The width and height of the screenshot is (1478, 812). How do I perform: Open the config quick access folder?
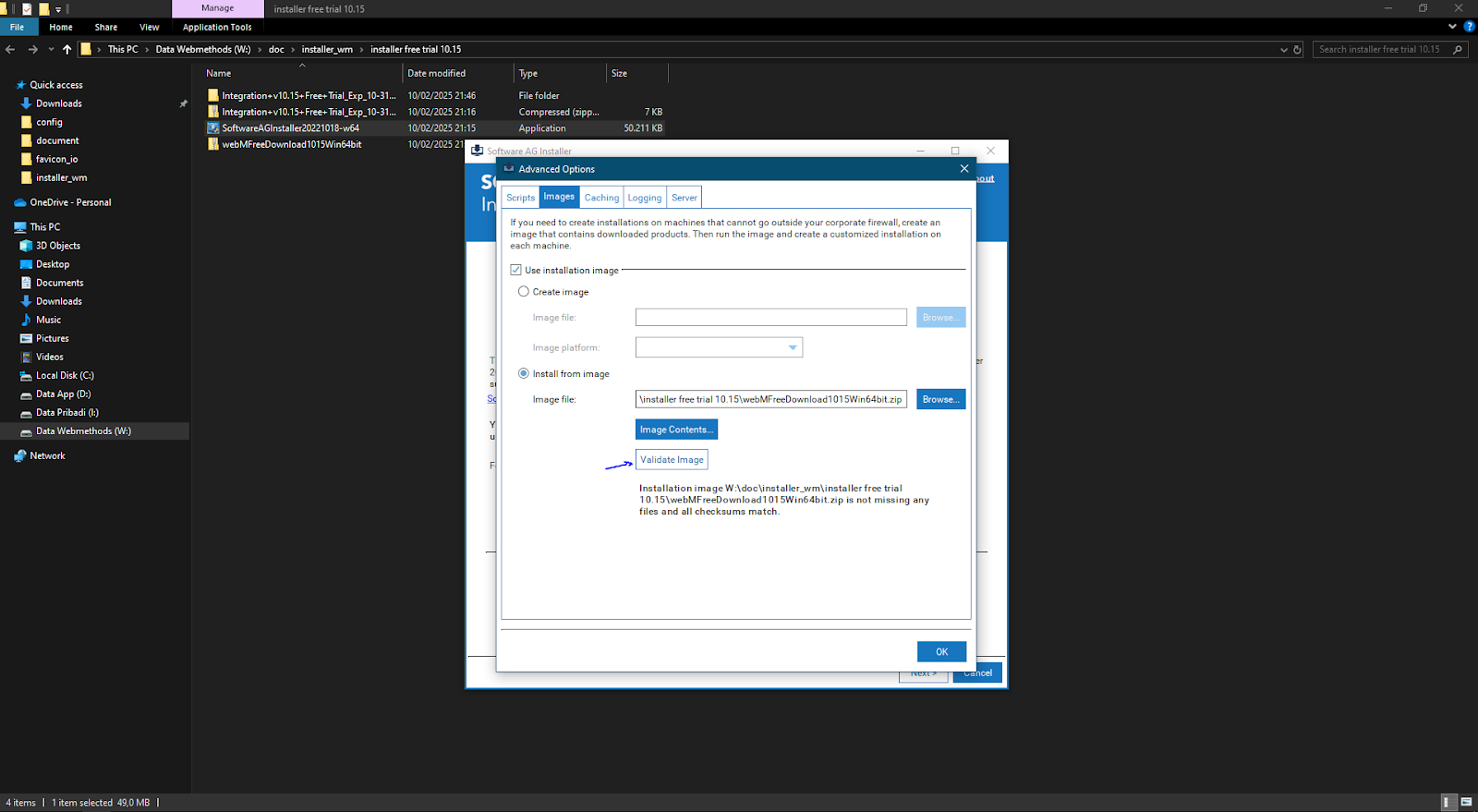coord(49,122)
